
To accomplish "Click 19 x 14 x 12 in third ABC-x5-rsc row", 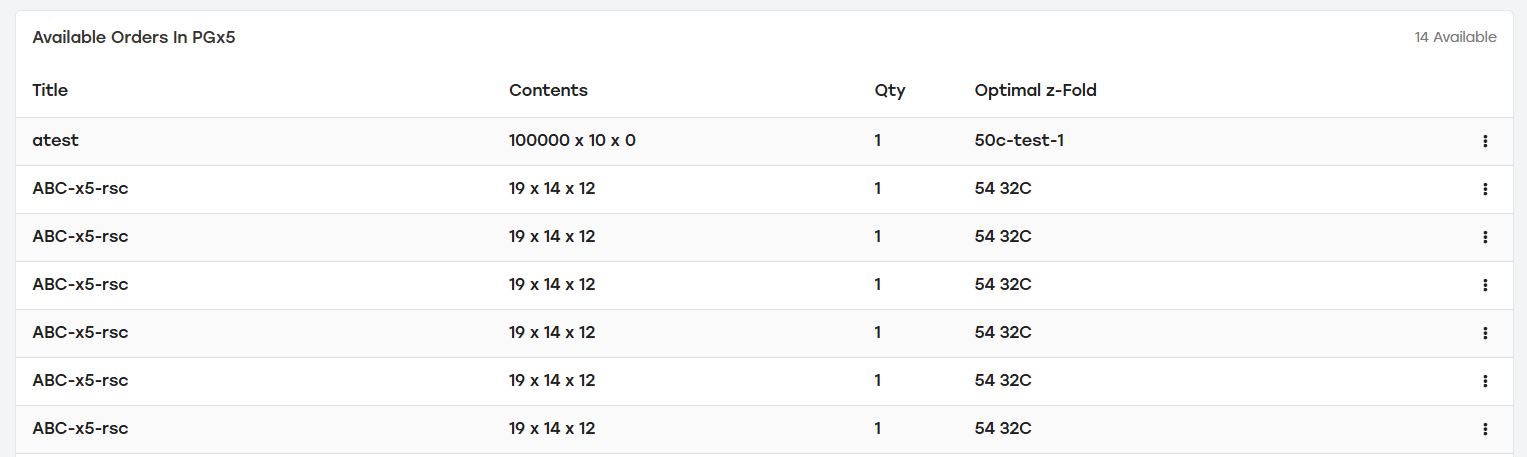I will pyautogui.click(x=552, y=285).
